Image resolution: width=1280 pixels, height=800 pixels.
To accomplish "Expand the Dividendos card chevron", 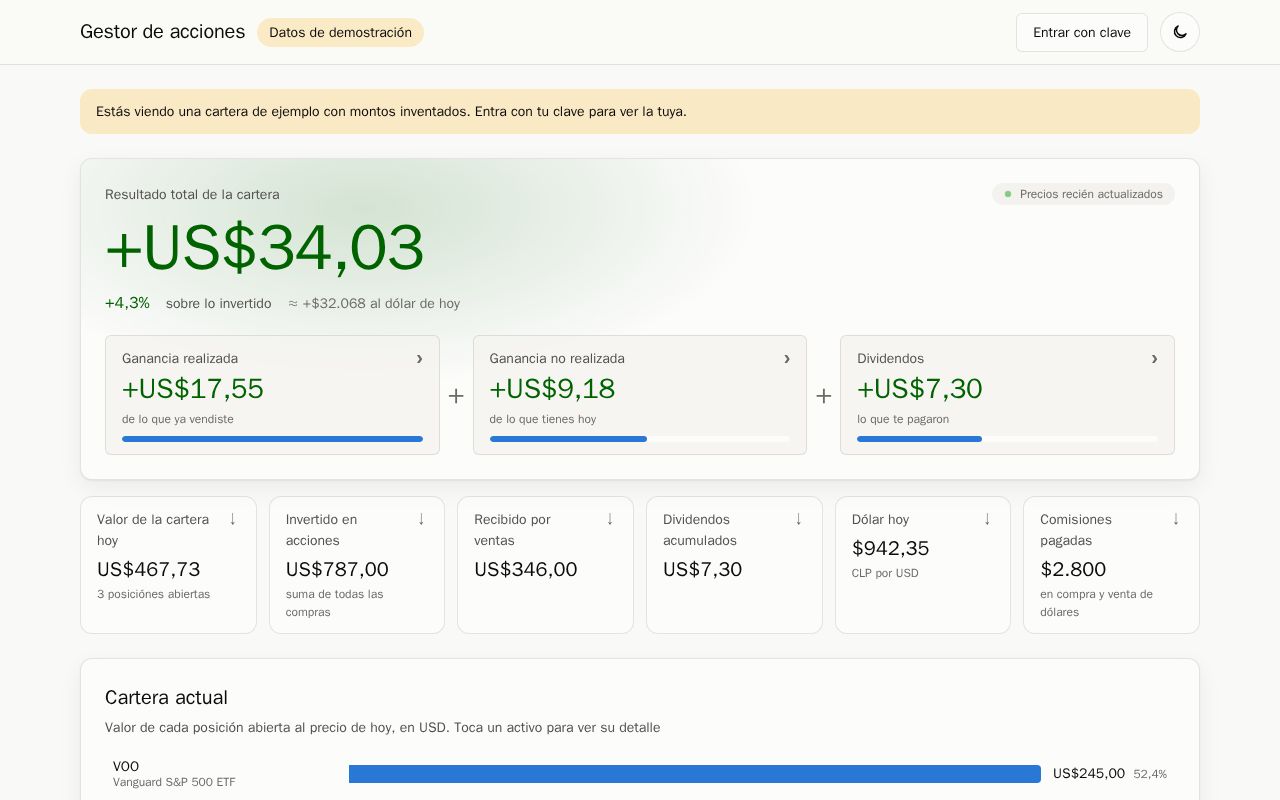I will click(x=1154, y=359).
